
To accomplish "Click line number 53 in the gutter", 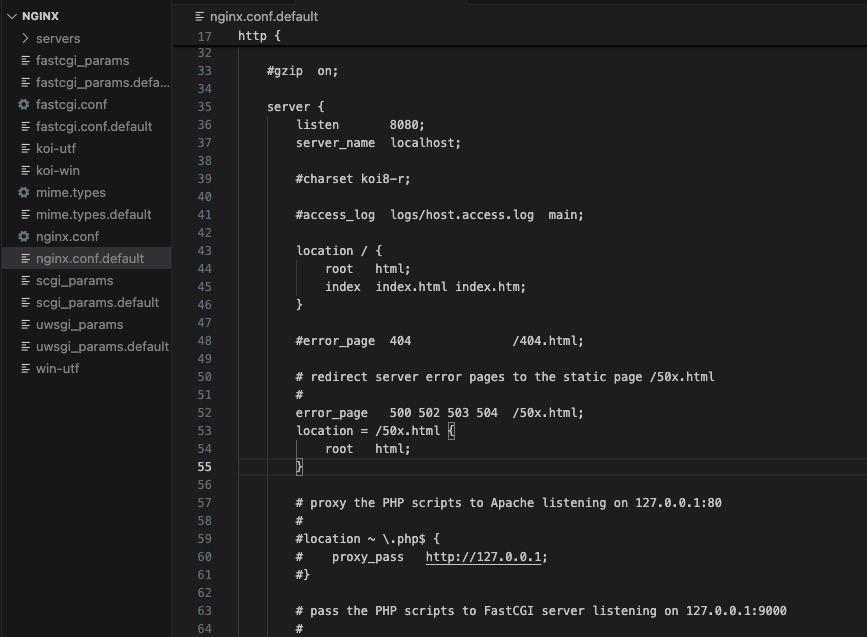I will click(205, 431).
